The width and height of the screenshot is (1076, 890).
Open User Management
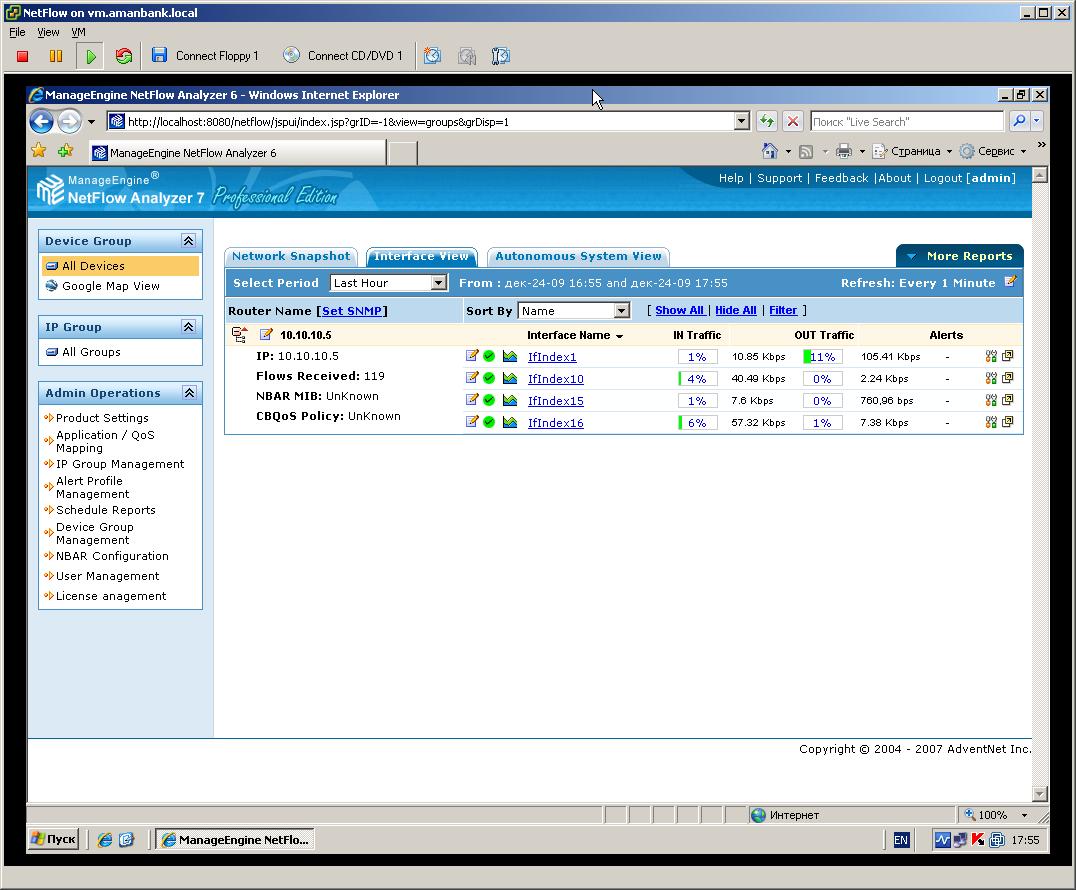(107, 576)
